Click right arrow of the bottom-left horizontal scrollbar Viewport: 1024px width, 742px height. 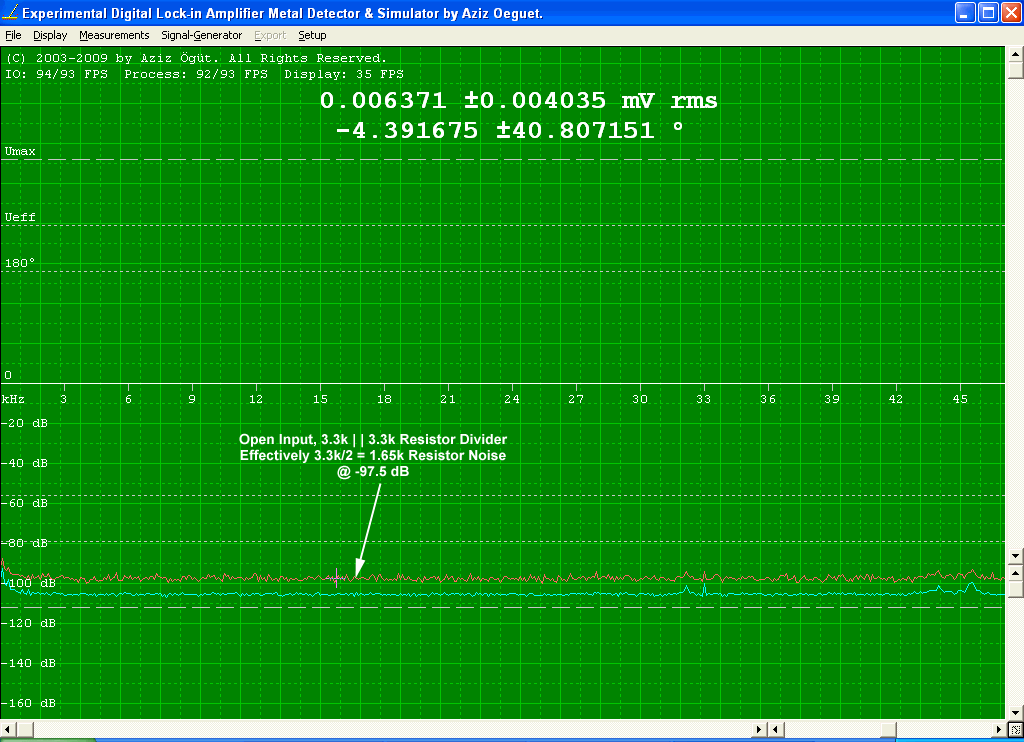(758, 729)
